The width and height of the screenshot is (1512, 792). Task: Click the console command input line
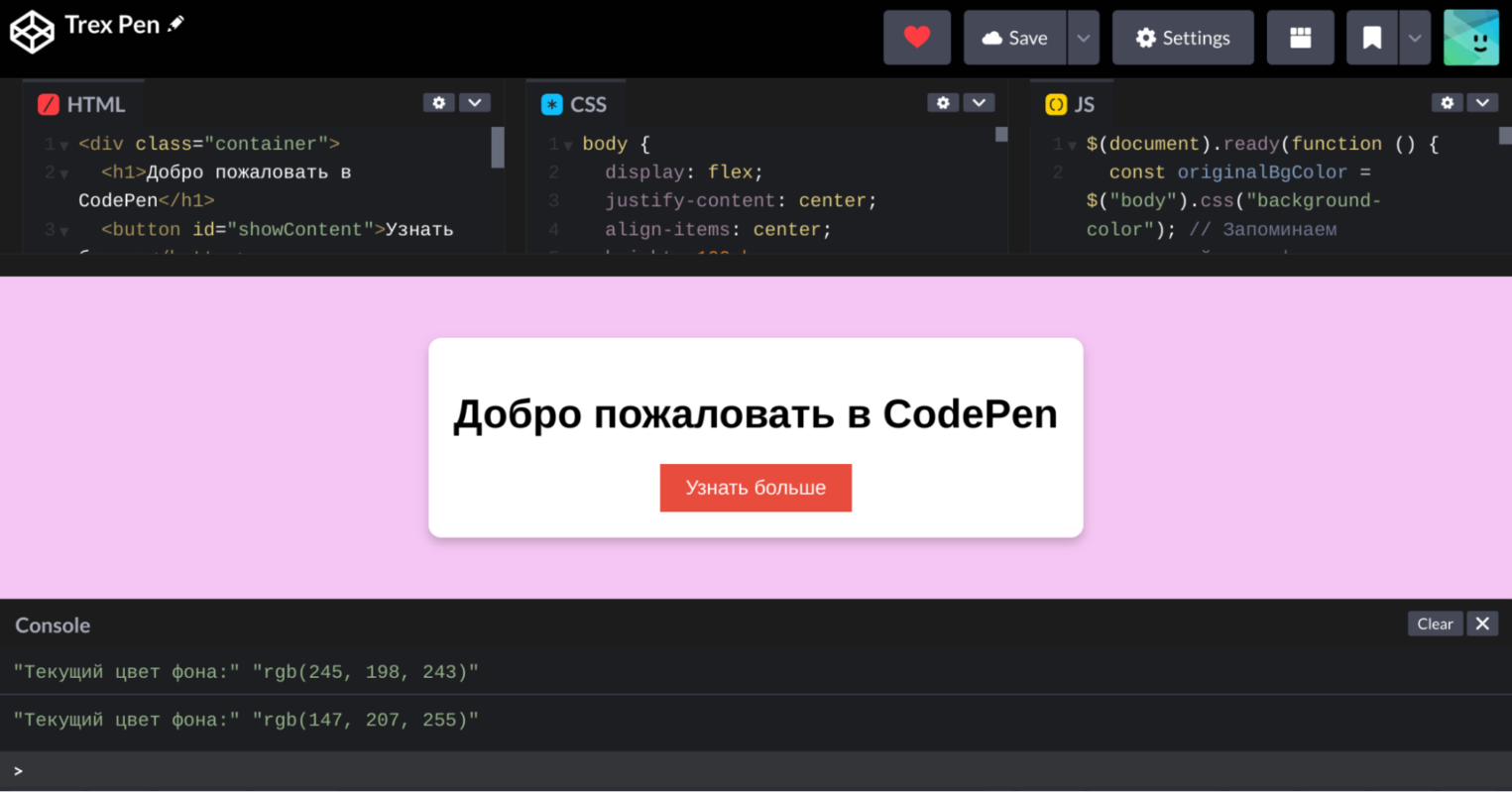754,770
